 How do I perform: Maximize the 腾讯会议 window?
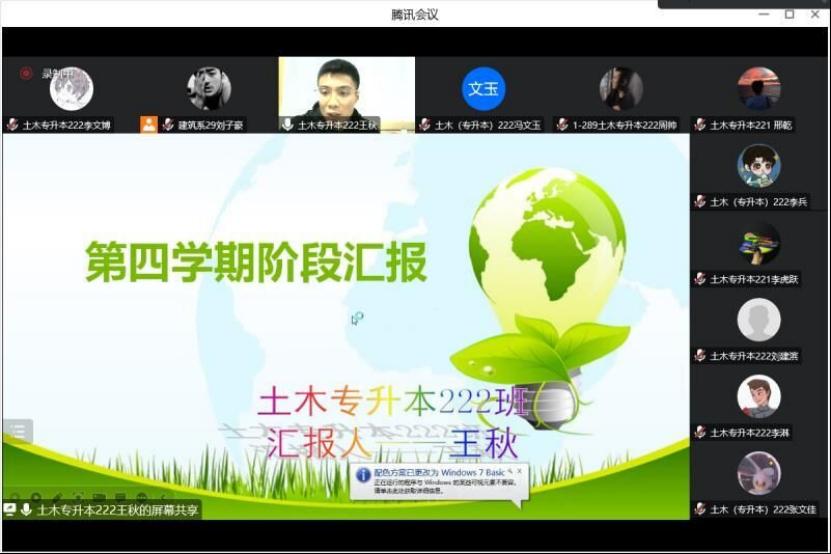(789, 14)
